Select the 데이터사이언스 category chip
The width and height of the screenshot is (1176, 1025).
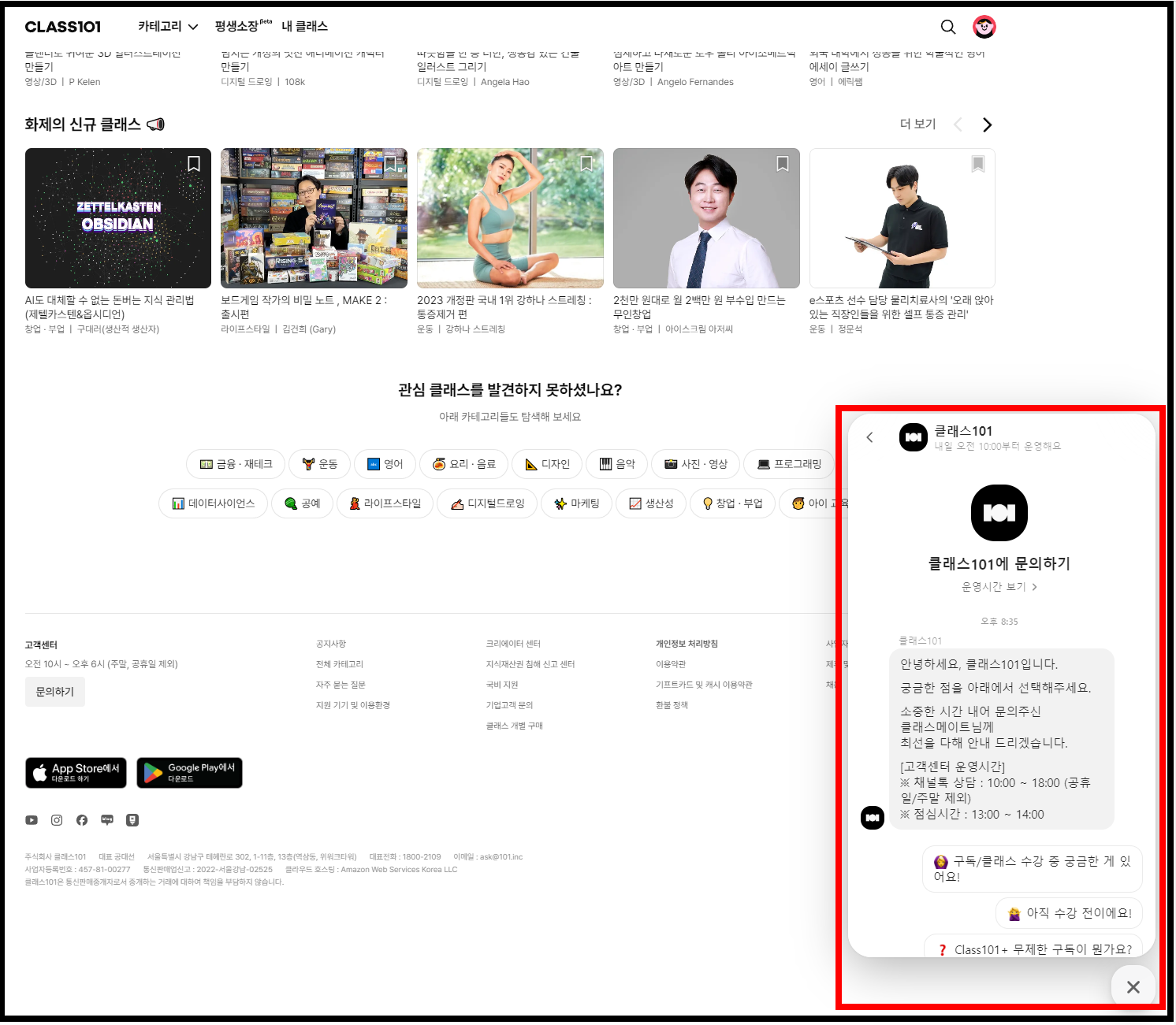[214, 503]
